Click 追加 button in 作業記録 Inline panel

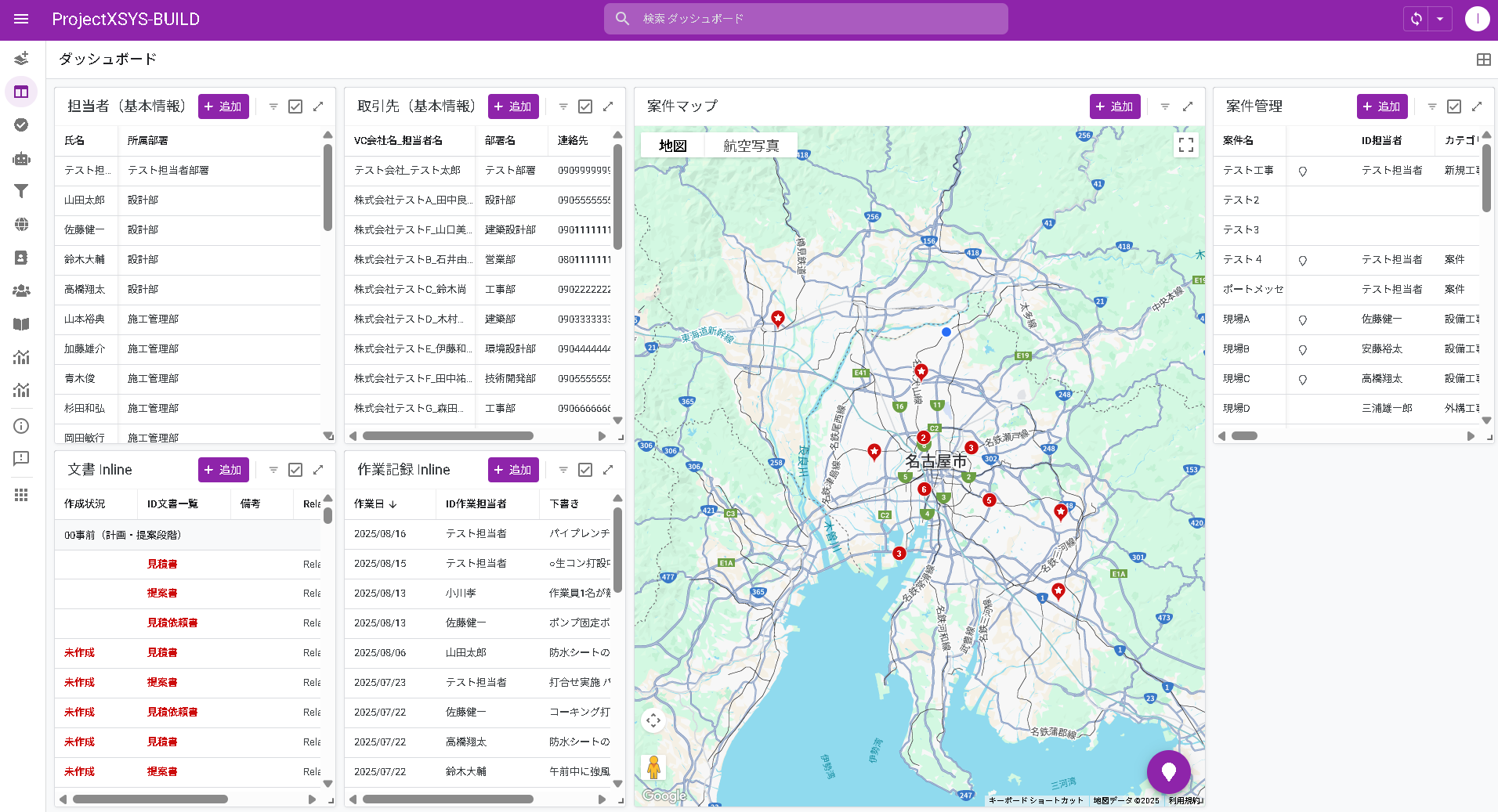(x=513, y=470)
